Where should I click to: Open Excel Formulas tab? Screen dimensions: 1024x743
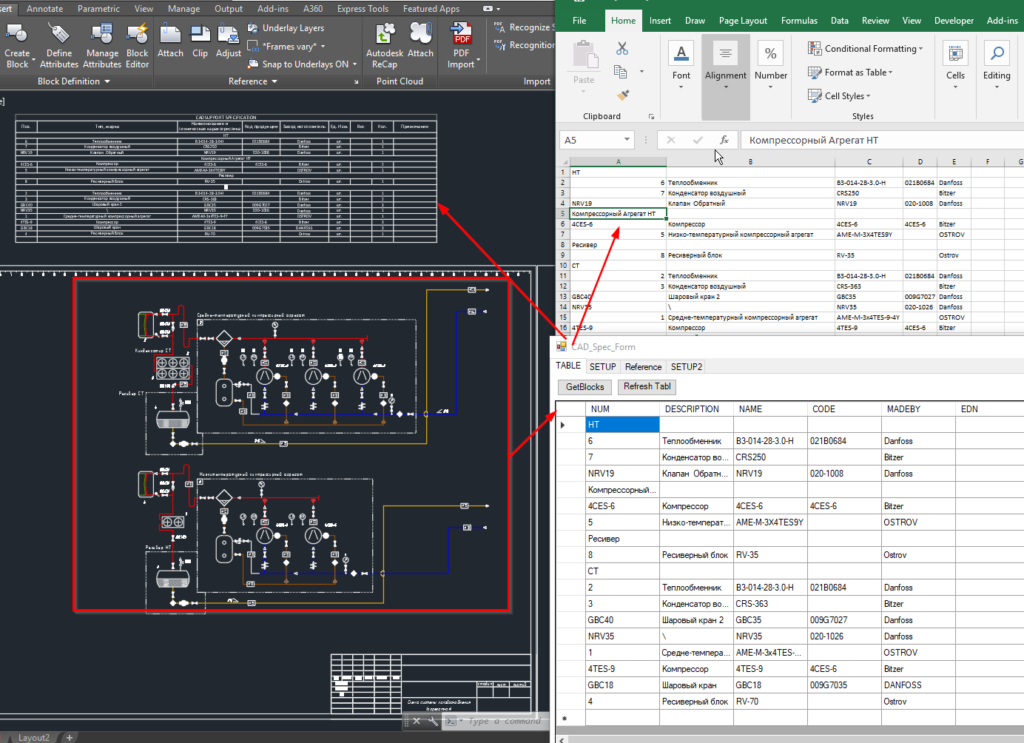click(x=799, y=21)
